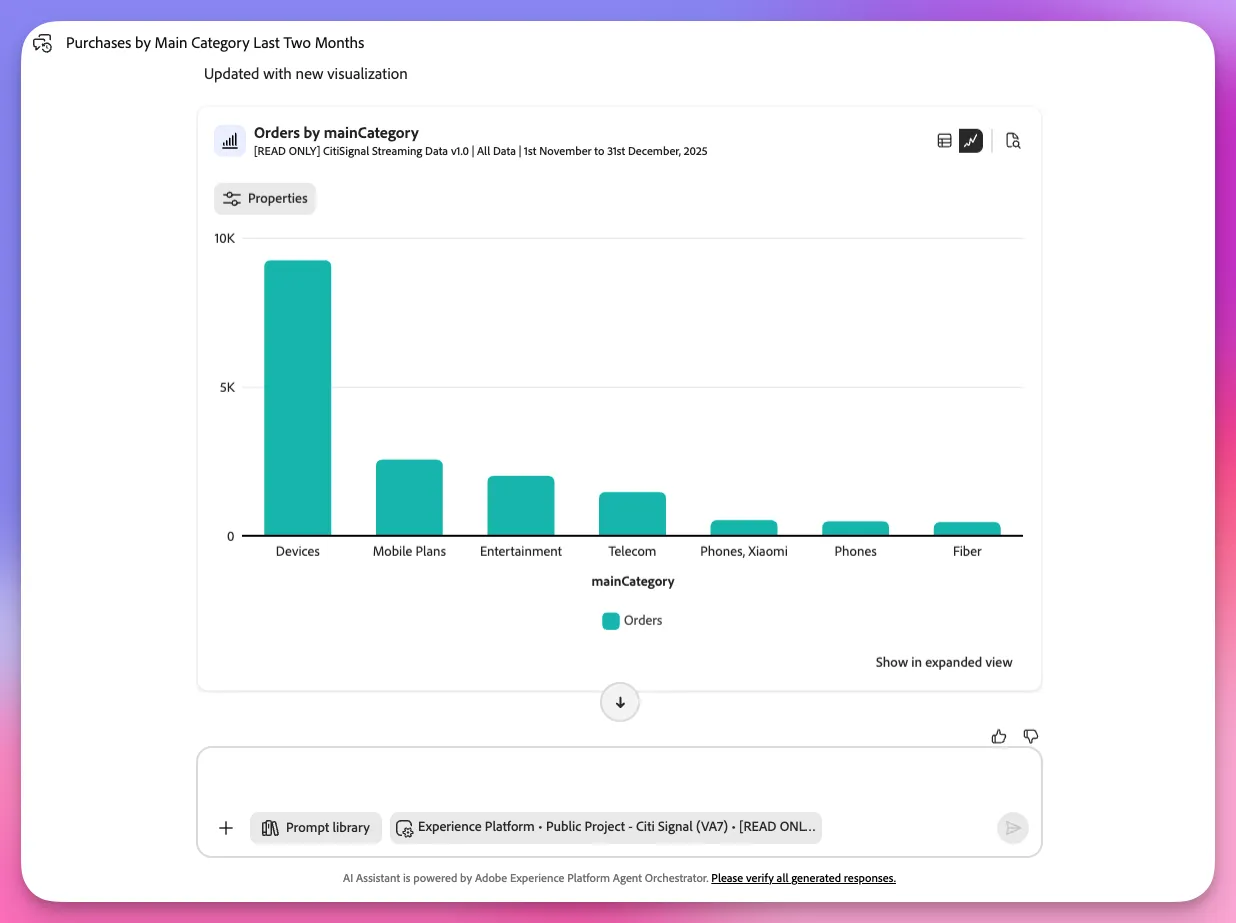Viewport: 1236px width, 923px height.
Task: Open the conversation history icon
Action: (x=42, y=44)
